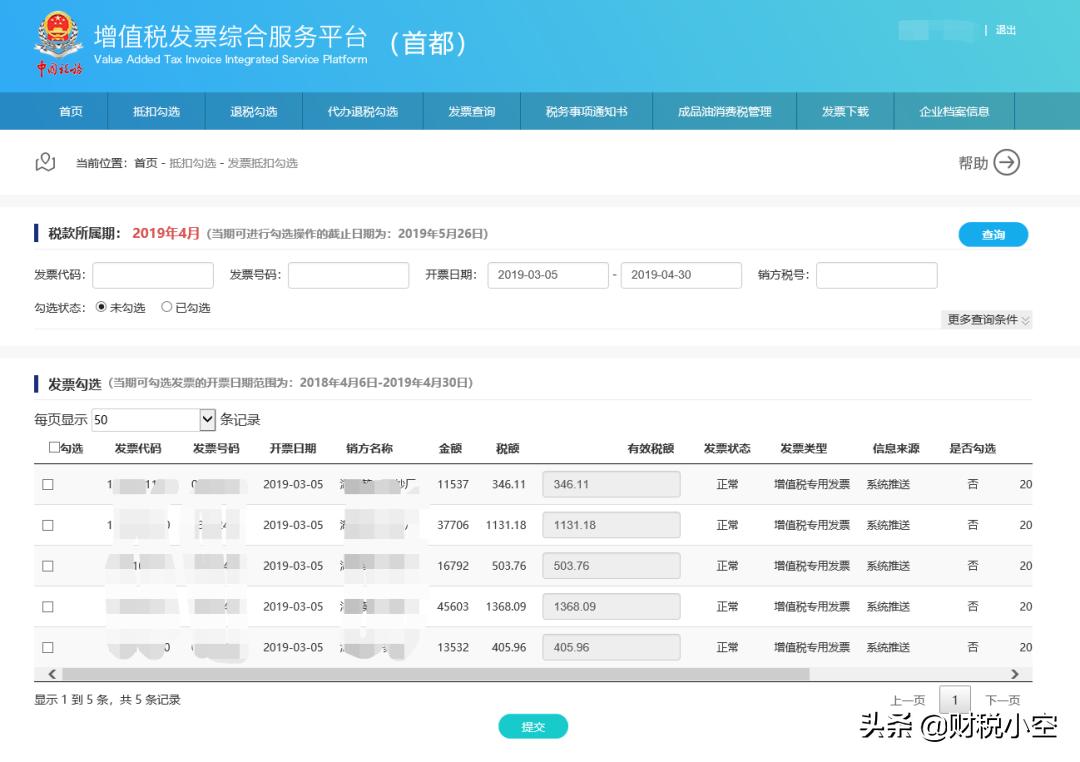Click the 提交 submit button
The image size is (1080, 762).
(x=533, y=727)
